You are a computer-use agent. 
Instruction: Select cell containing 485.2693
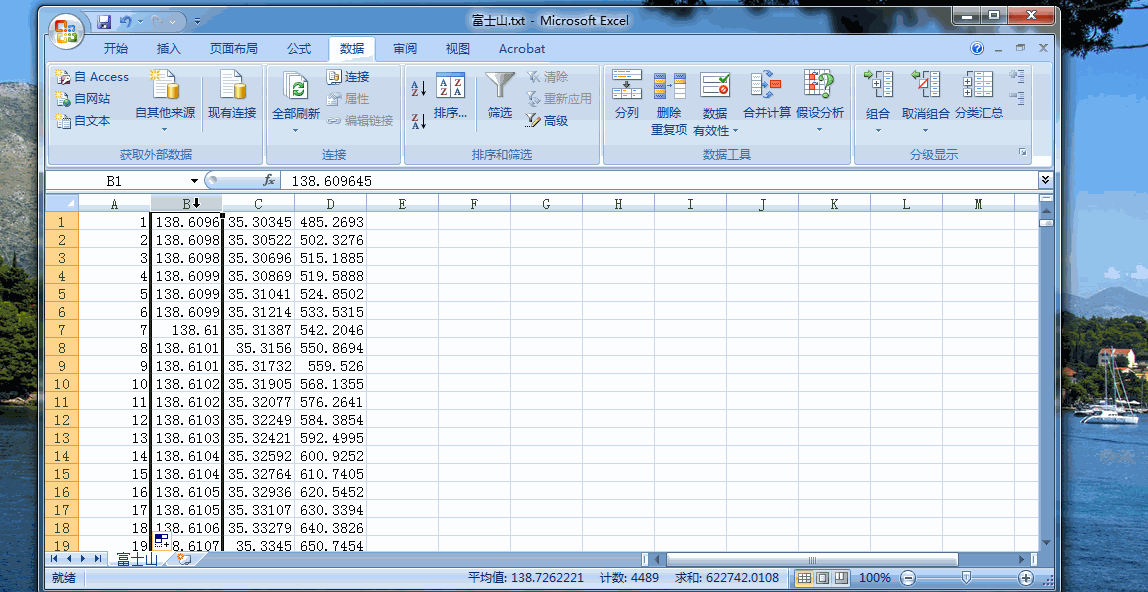click(x=330, y=222)
